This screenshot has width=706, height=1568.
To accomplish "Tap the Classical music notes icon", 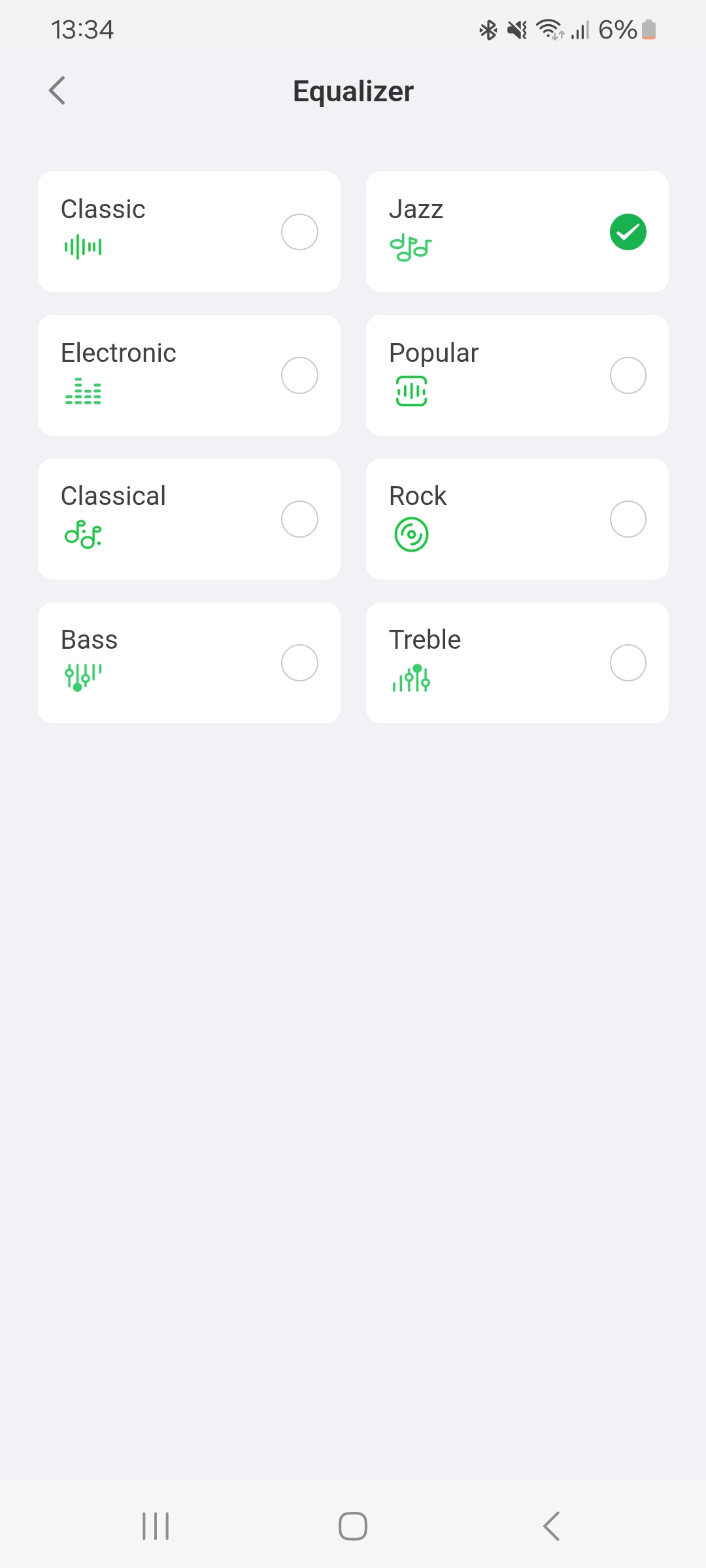I will 83,534.
